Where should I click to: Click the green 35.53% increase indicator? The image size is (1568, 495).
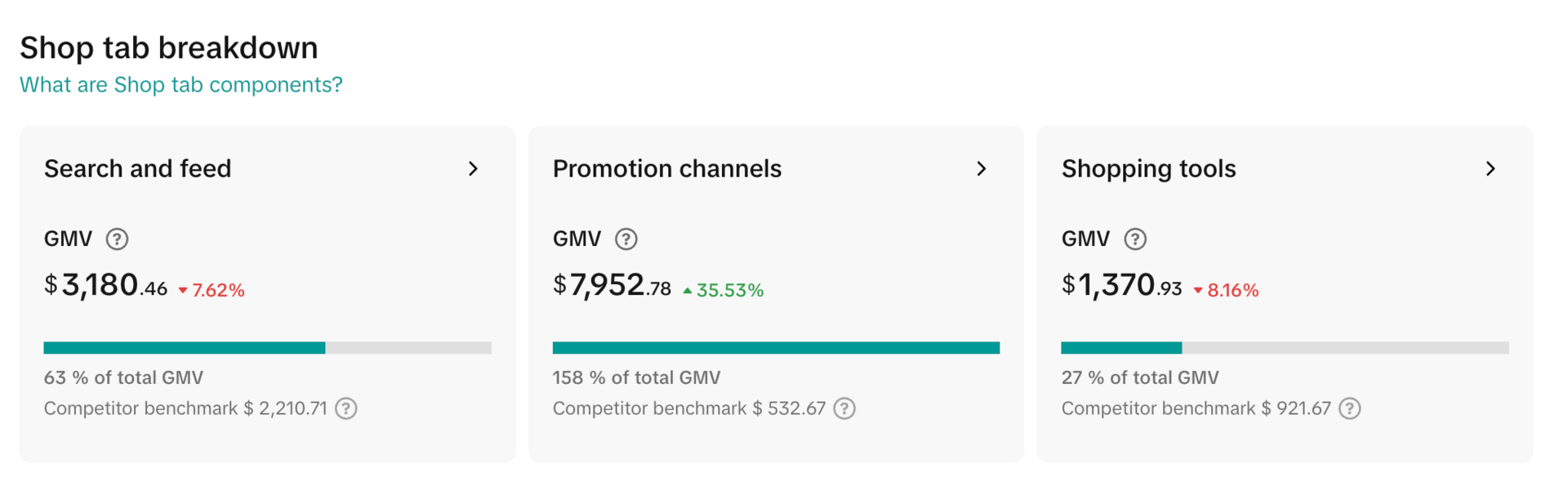click(x=724, y=291)
